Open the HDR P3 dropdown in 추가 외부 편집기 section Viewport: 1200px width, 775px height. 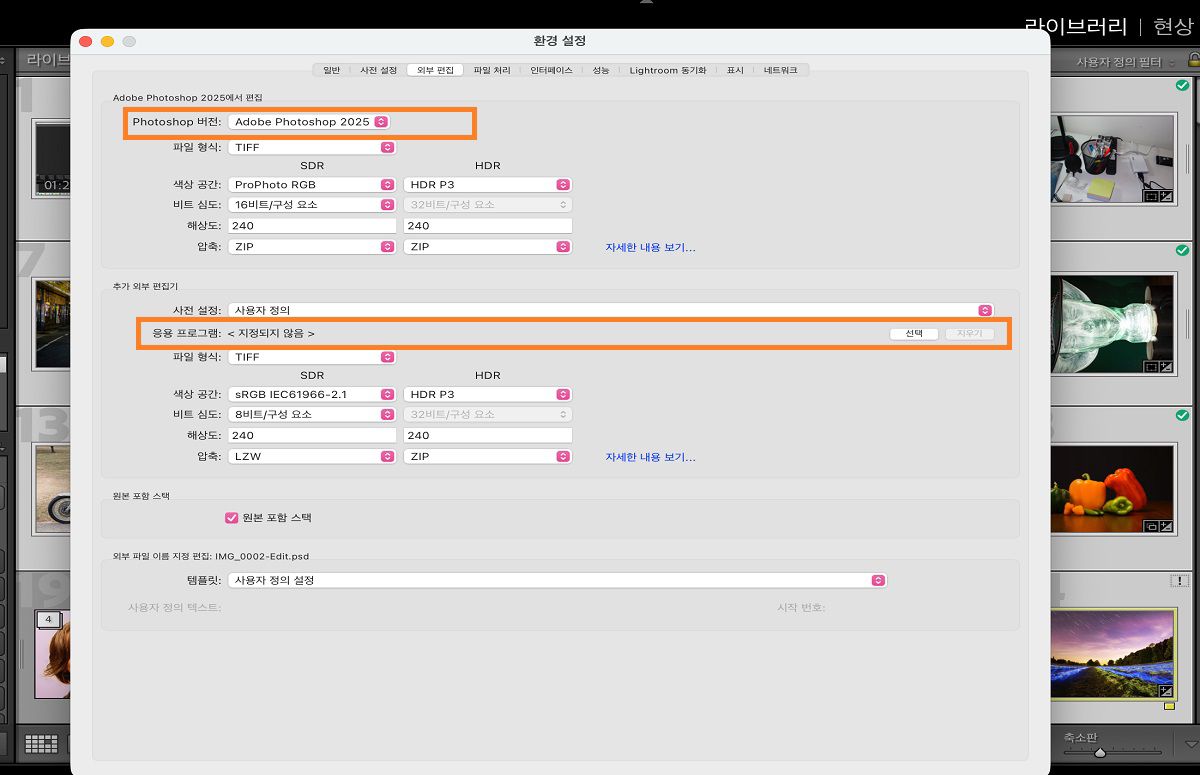pos(487,395)
